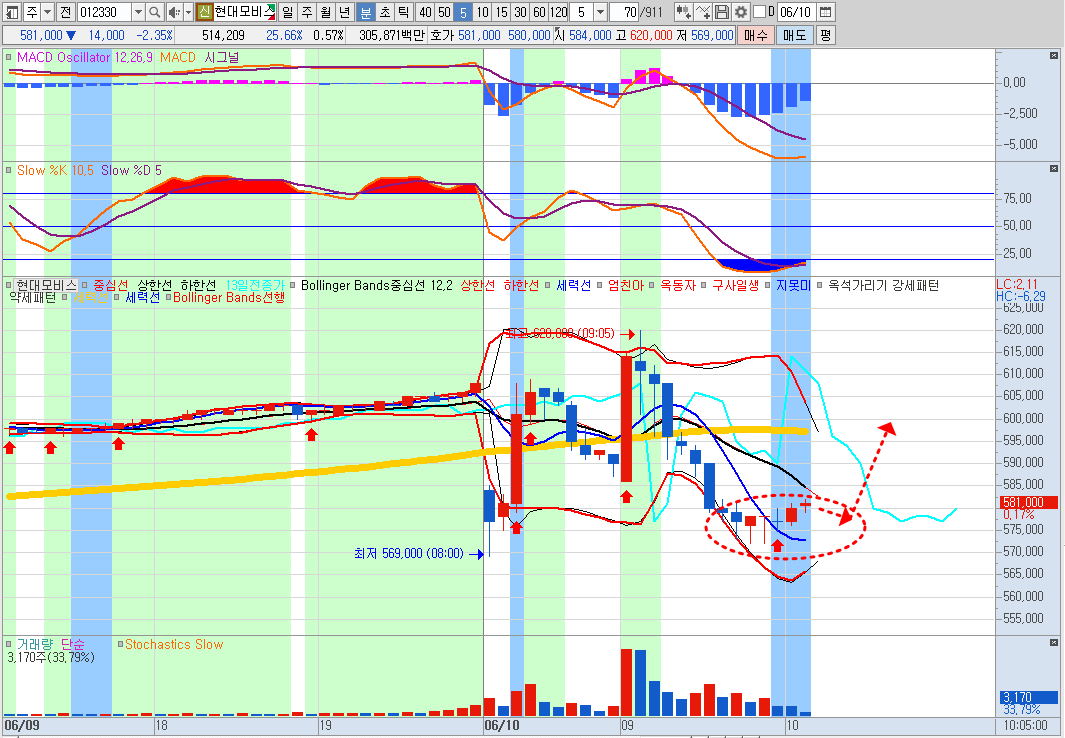1065x738 pixels.
Task: Click the panel layout icon at toolbar start
Action: [12, 12]
